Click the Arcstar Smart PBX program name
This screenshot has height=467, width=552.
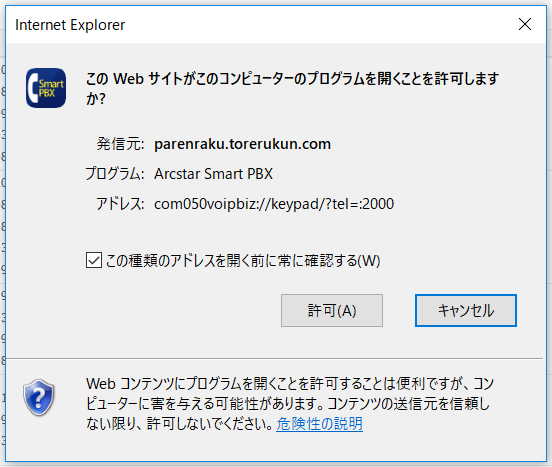click(213, 174)
